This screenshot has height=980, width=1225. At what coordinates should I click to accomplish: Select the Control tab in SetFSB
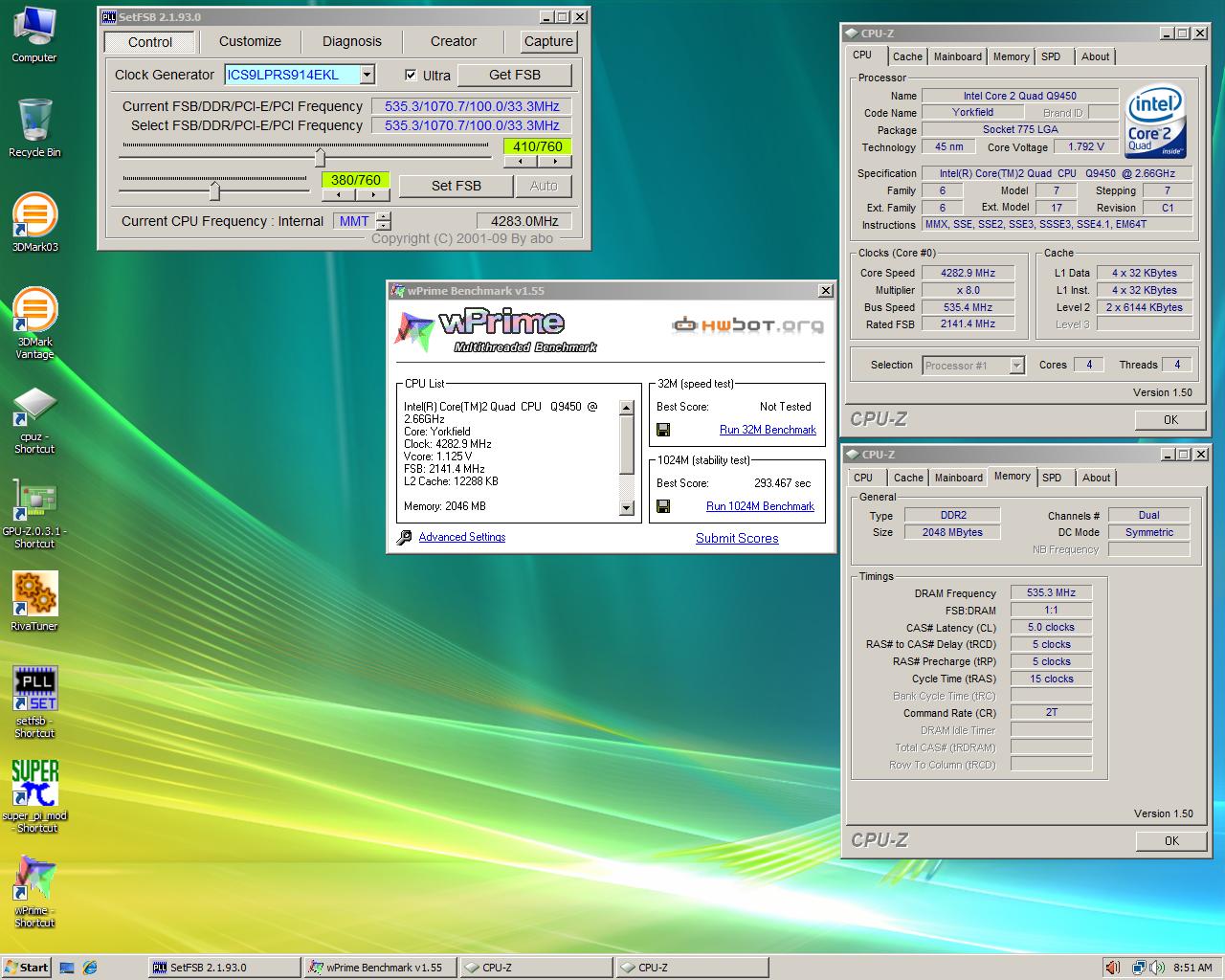pos(150,42)
